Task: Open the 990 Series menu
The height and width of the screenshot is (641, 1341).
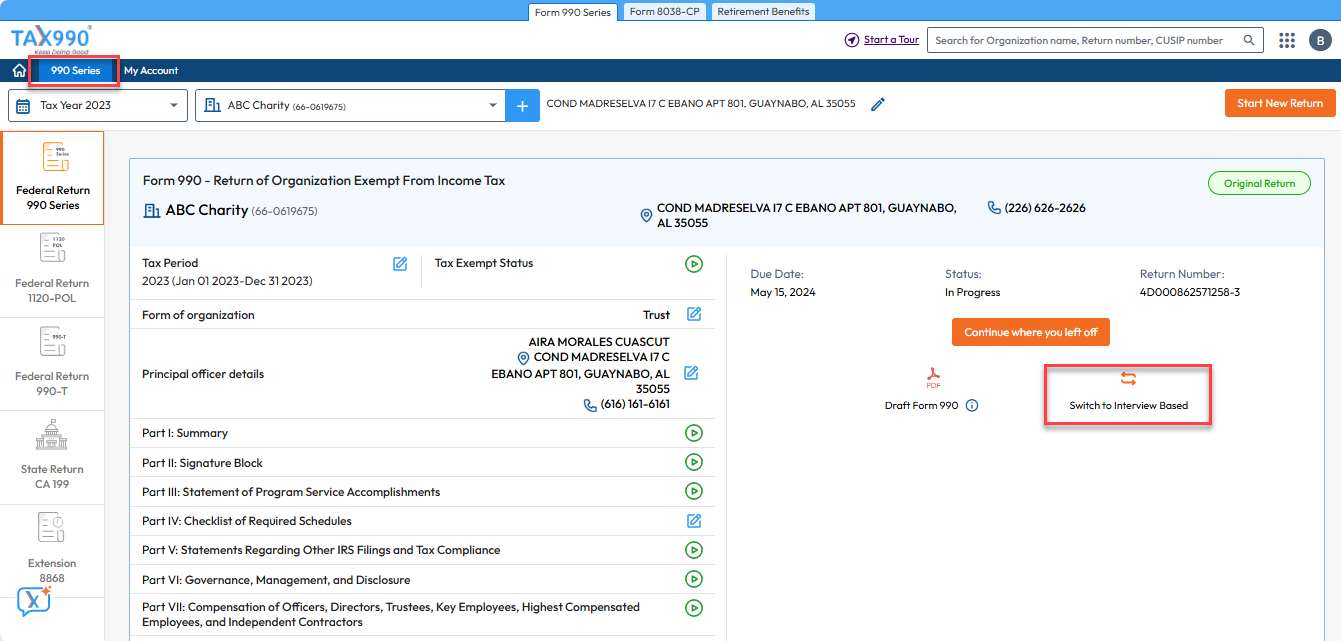Action: 75,71
